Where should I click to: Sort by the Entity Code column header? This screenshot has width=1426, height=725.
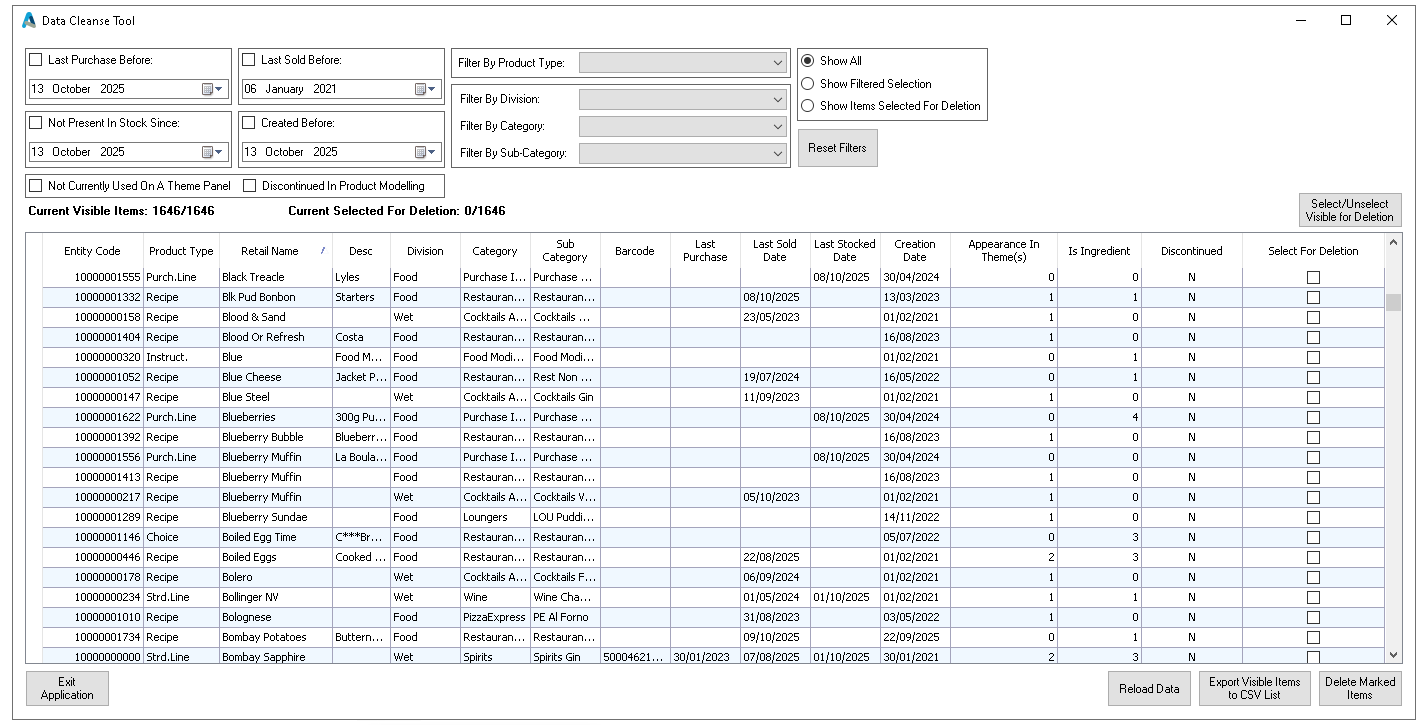[92, 251]
